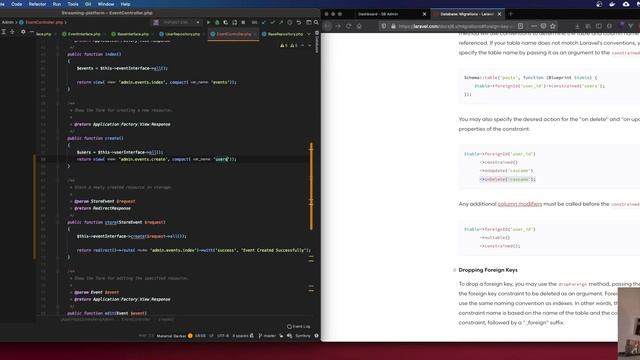Viewport: 640px width, 360px height.
Task: Change the '4 spaces' indent setting
Action: click(240, 336)
